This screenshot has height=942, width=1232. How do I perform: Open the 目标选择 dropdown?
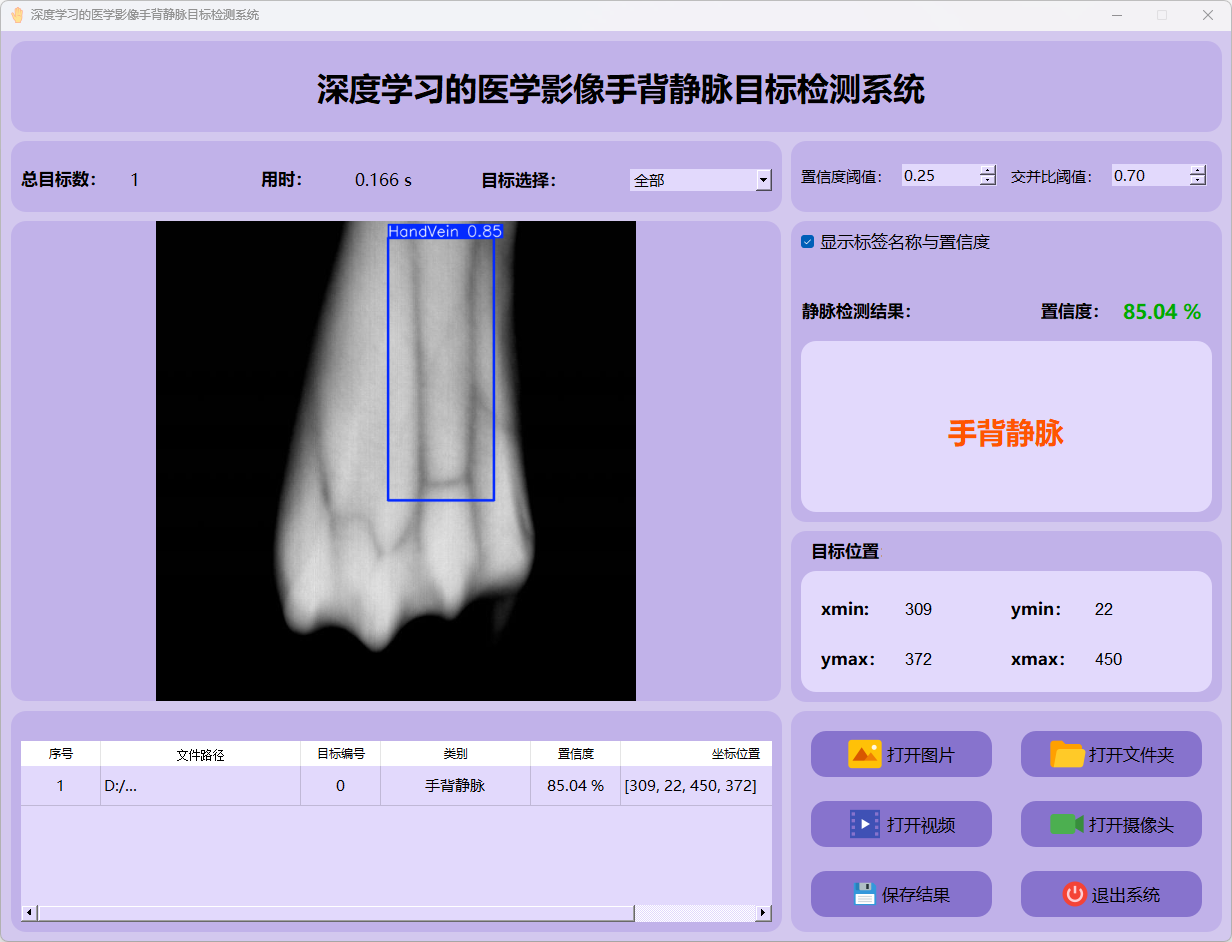click(763, 180)
